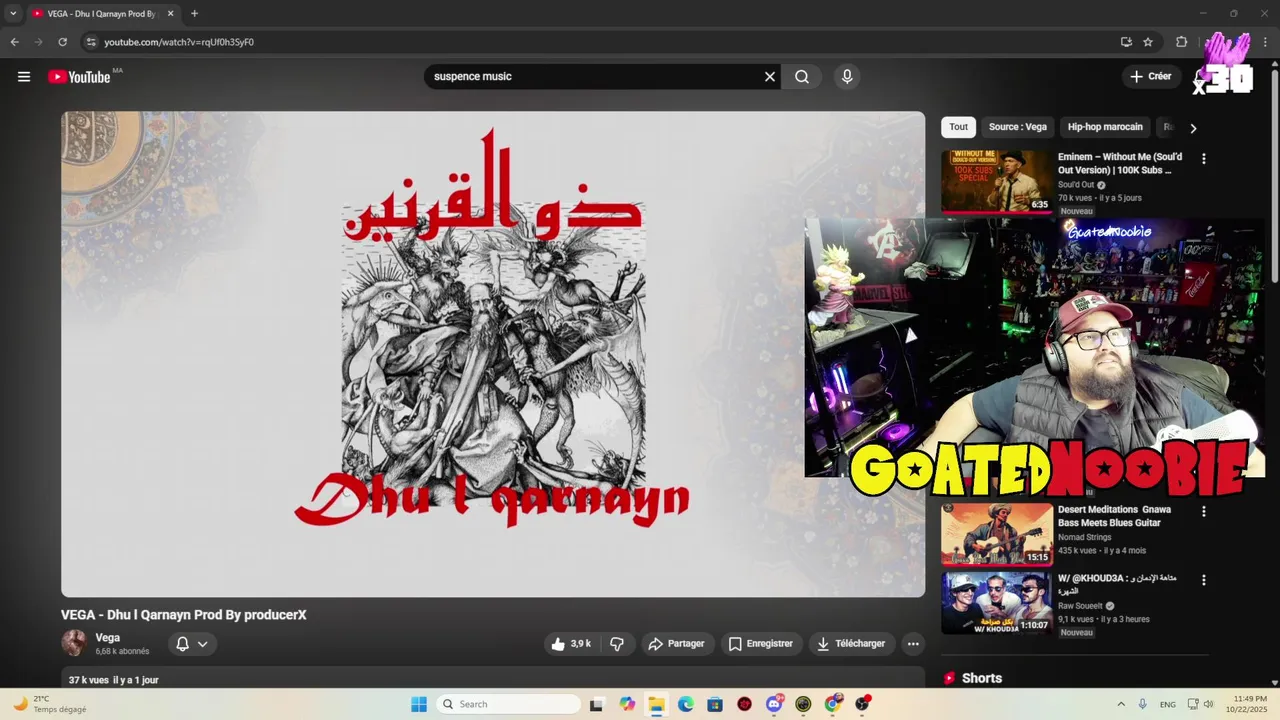Close the VEGA - Dhu l Qarnayn tab
Screen dimensions: 1280x720
[170, 14]
